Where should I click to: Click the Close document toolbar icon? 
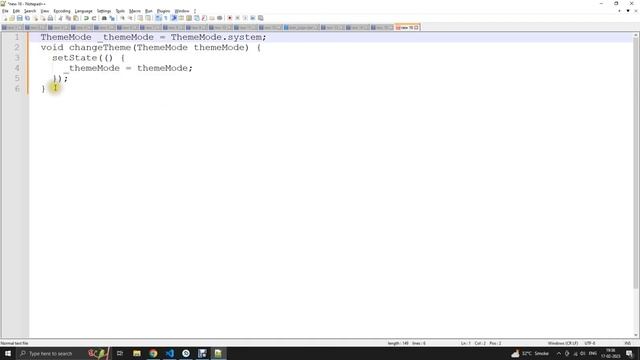point(35,18)
